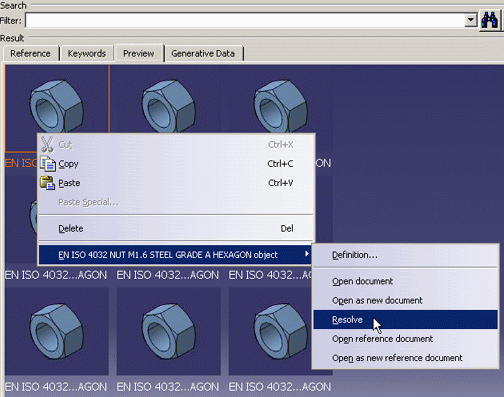Open the Keywords tab
The image size is (504, 397).
(87, 54)
